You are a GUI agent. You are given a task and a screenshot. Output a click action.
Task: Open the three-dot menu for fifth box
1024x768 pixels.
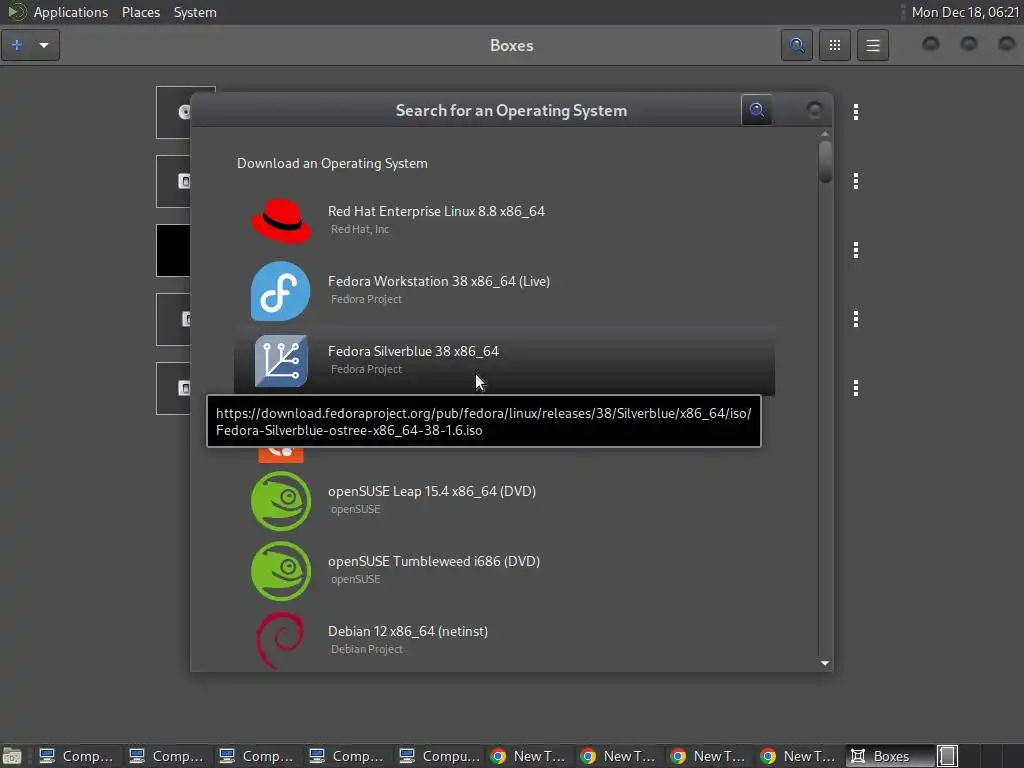coord(856,389)
